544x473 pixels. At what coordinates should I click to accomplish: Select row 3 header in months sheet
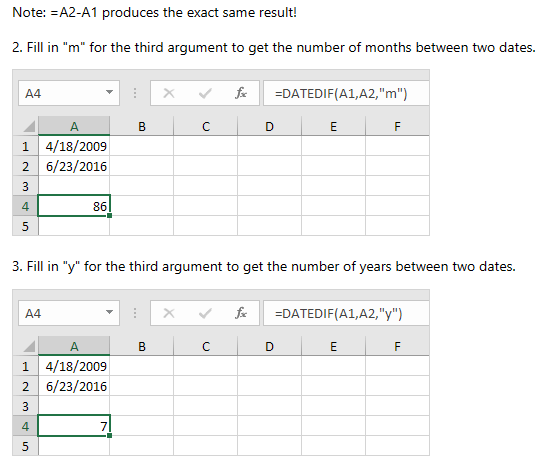(x=25, y=186)
